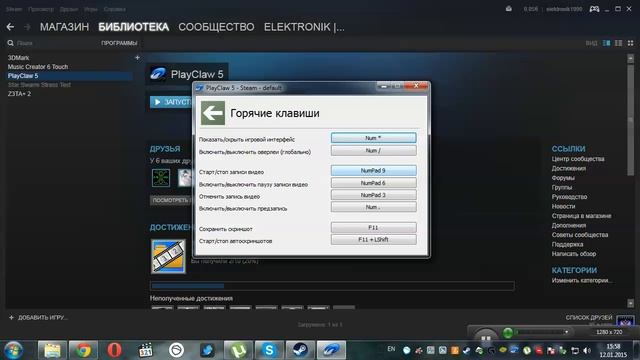Open the Форумы link
Viewport: 640px width, 360px height.
tap(563, 178)
